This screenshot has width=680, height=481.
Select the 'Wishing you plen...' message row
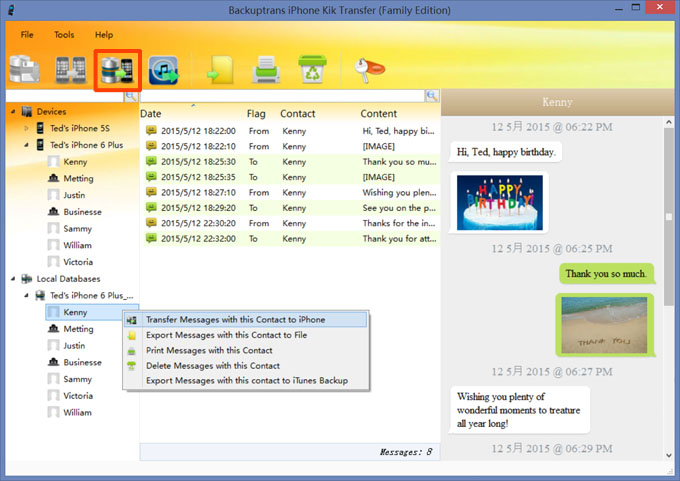coord(291,192)
